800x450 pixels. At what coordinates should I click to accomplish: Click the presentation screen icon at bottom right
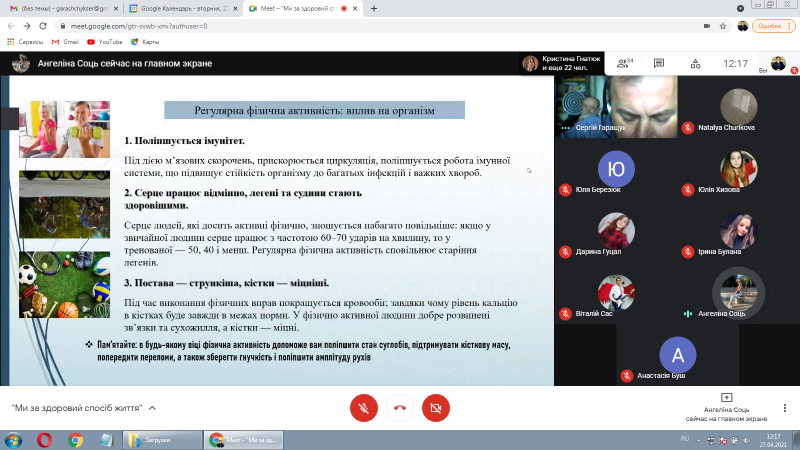pyautogui.click(x=727, y=397)
